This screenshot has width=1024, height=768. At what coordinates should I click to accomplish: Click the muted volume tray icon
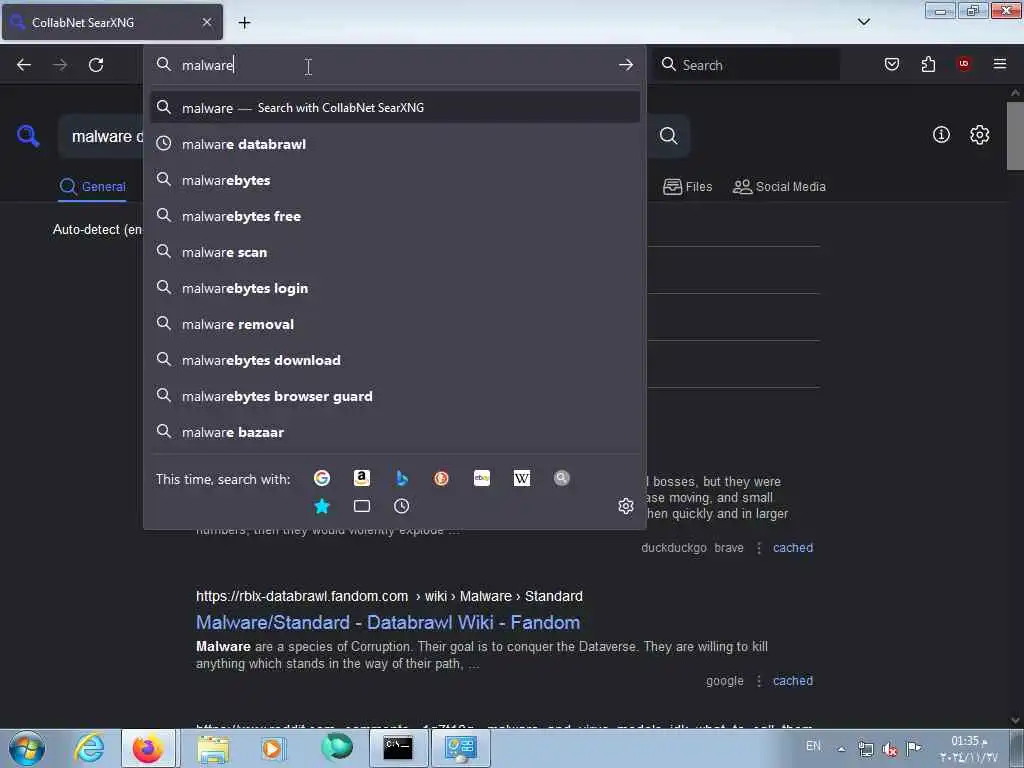889,748
